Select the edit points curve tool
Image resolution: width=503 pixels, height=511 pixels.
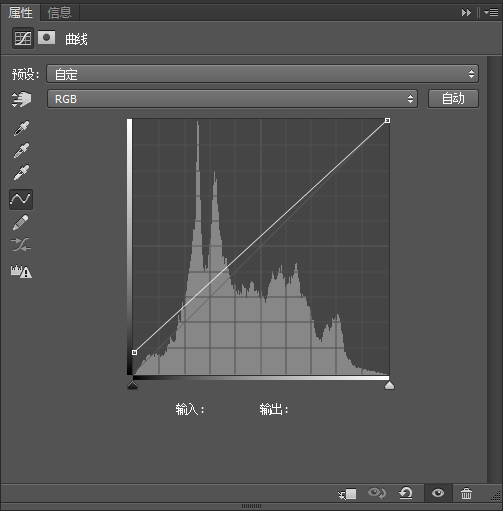click(21, 199)
